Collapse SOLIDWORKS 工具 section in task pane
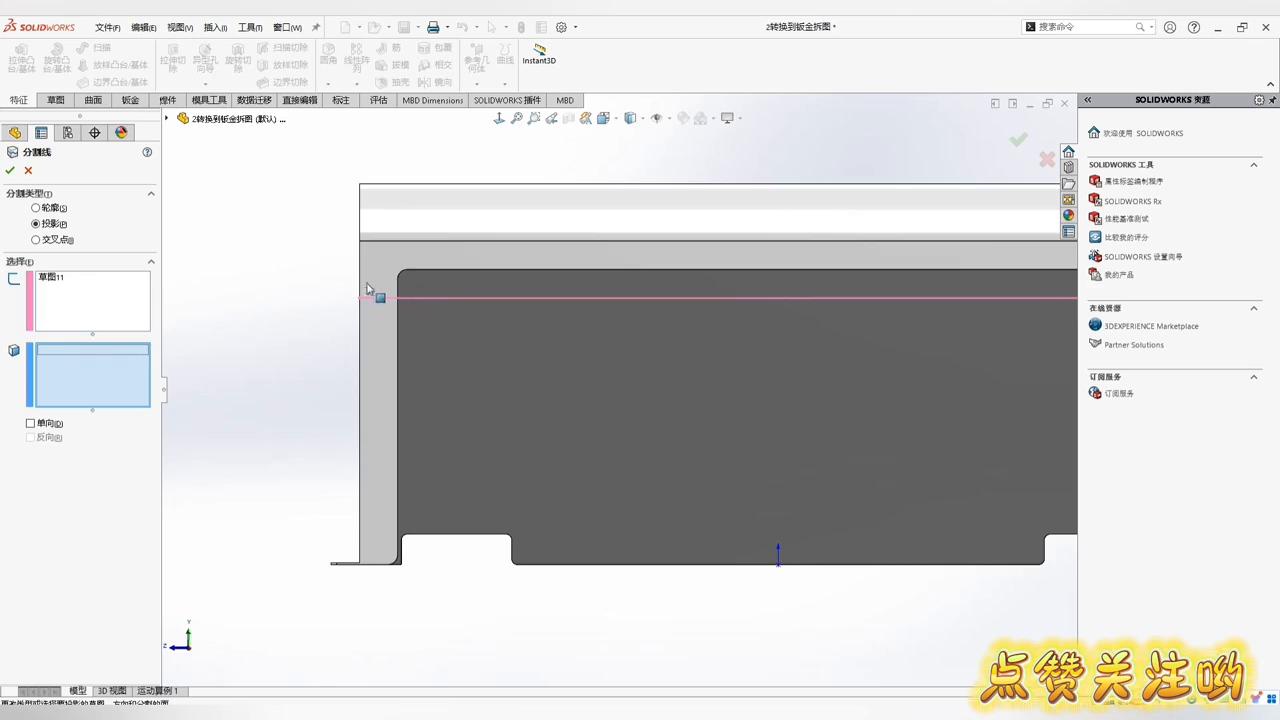 [x=1254, y=164]
